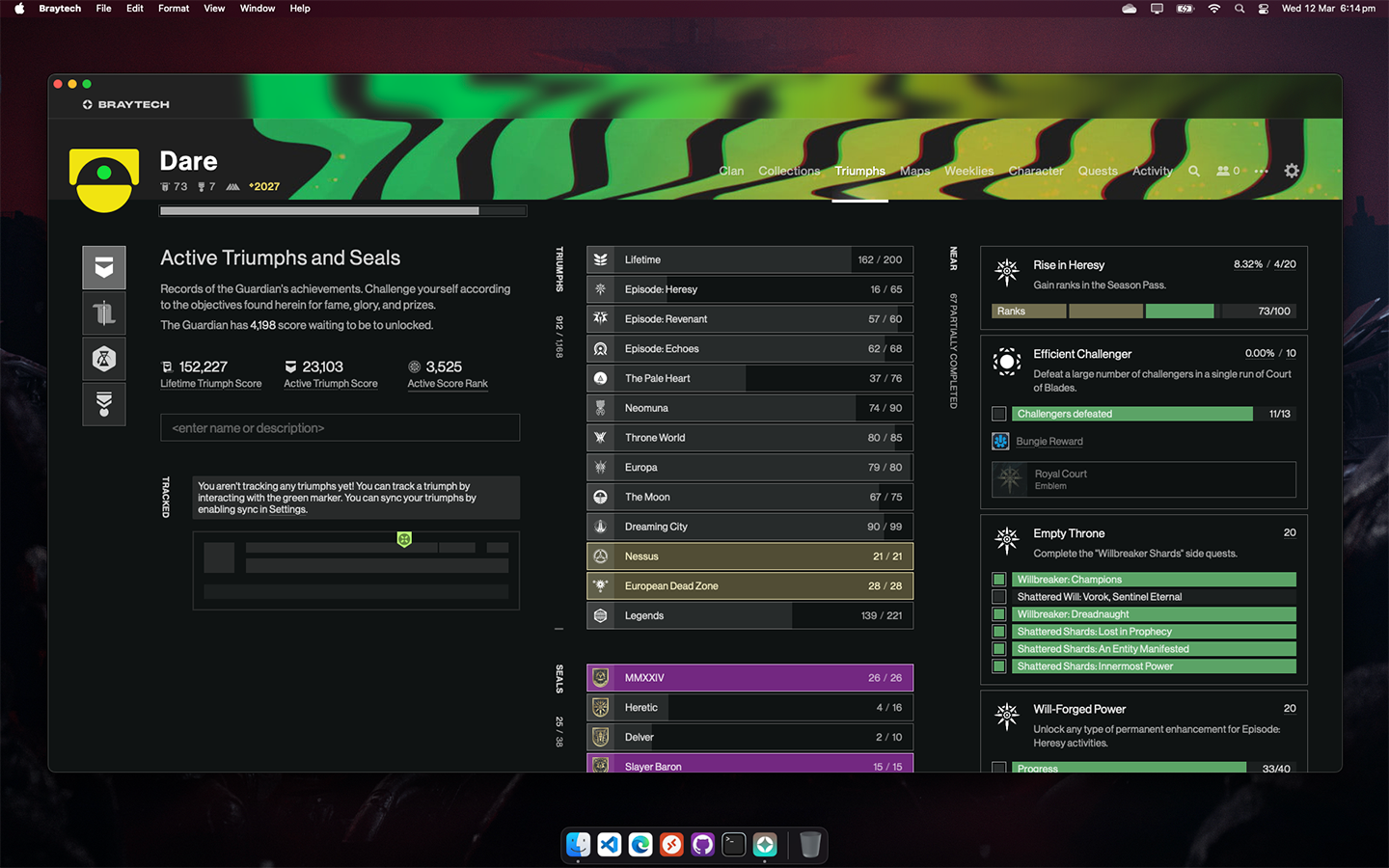1389x868 pixels.
Task: Click the Active Score Rank label
Action: 448,384
